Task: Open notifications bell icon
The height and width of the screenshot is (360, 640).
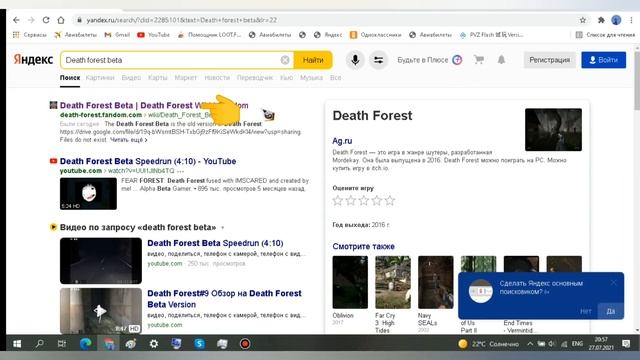Action: click(x=501, y=60)
